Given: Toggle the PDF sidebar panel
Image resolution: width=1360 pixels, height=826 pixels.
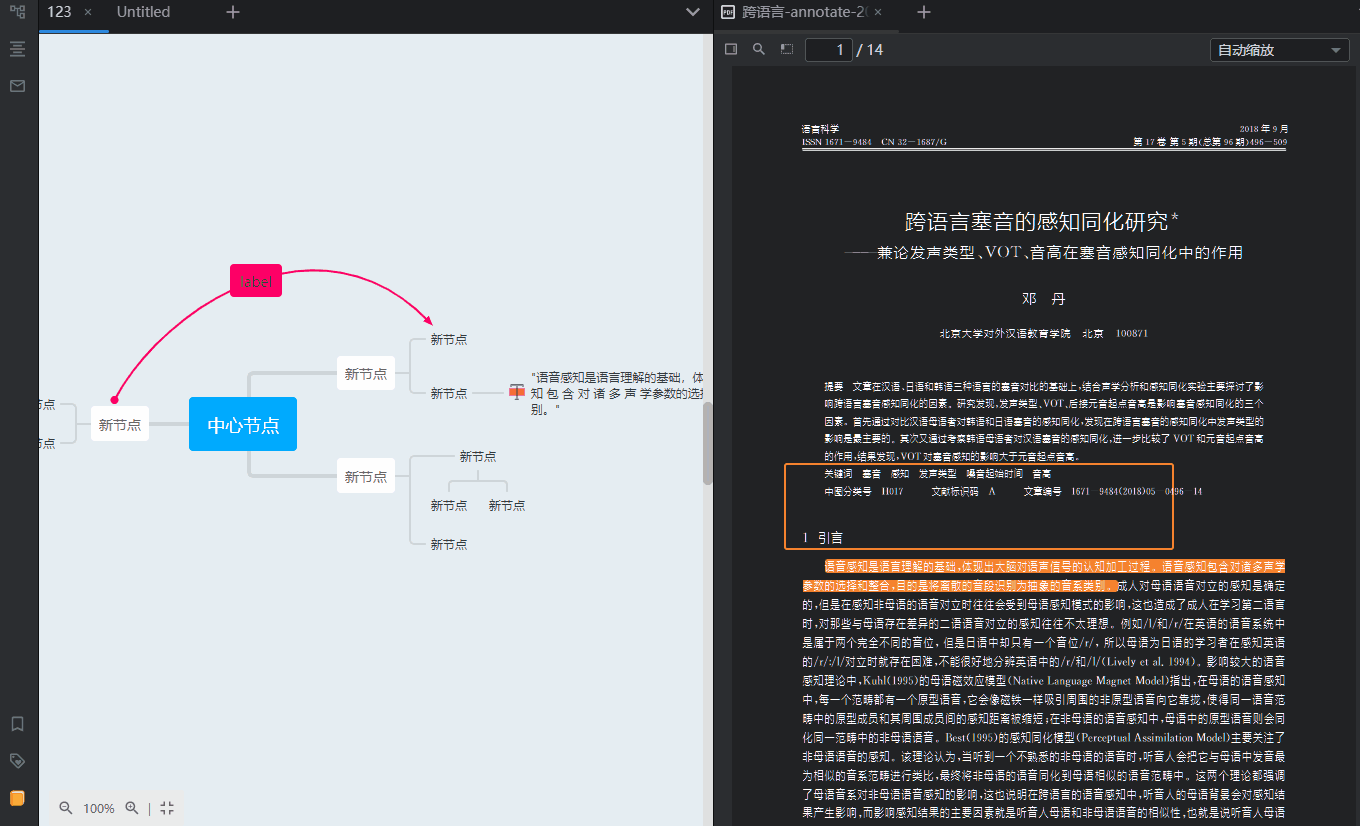Looking at the screenshot, I should click(731, 49).
